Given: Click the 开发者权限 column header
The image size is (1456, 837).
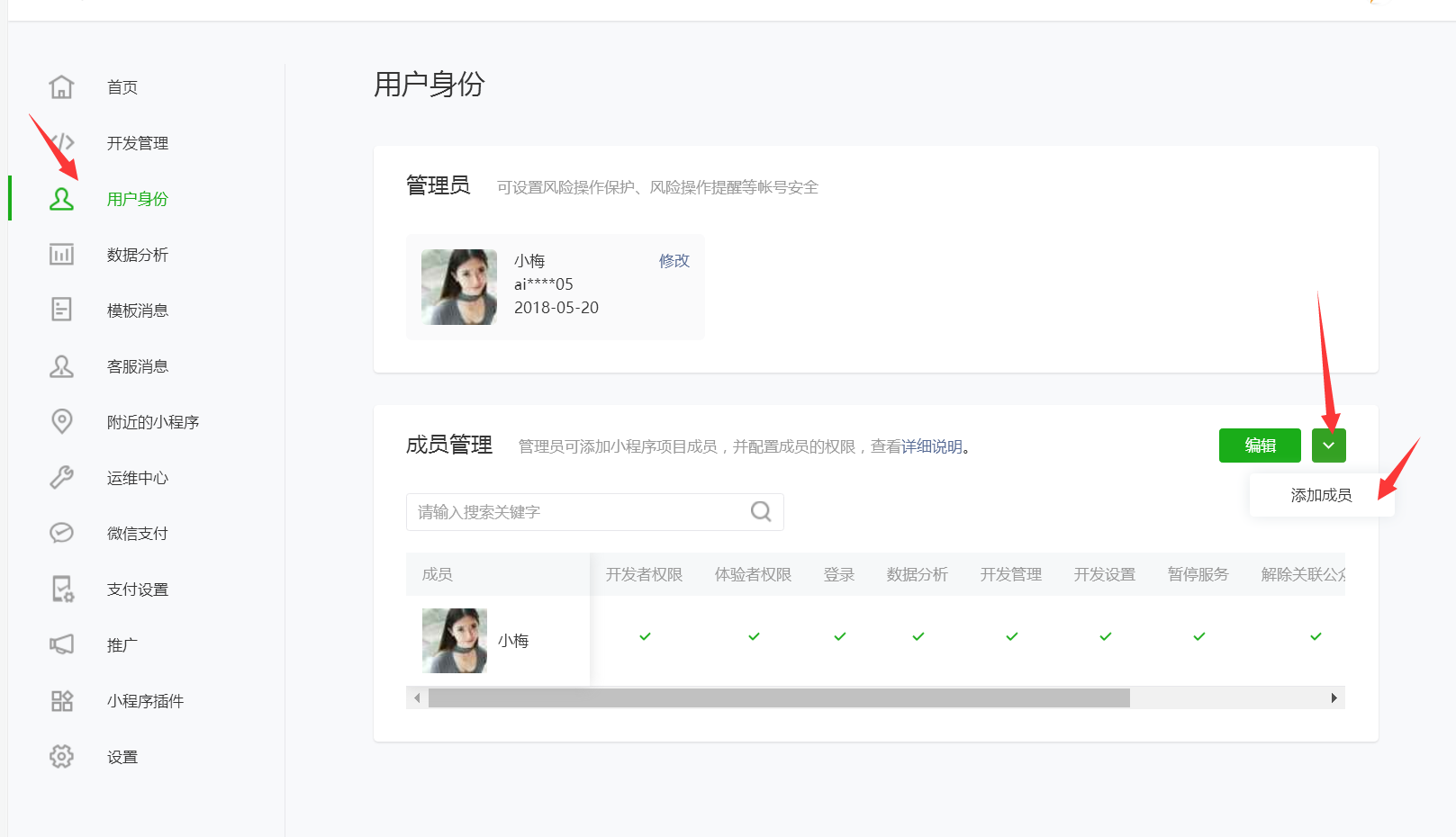Looking at the screenshot, I should 645,574.
